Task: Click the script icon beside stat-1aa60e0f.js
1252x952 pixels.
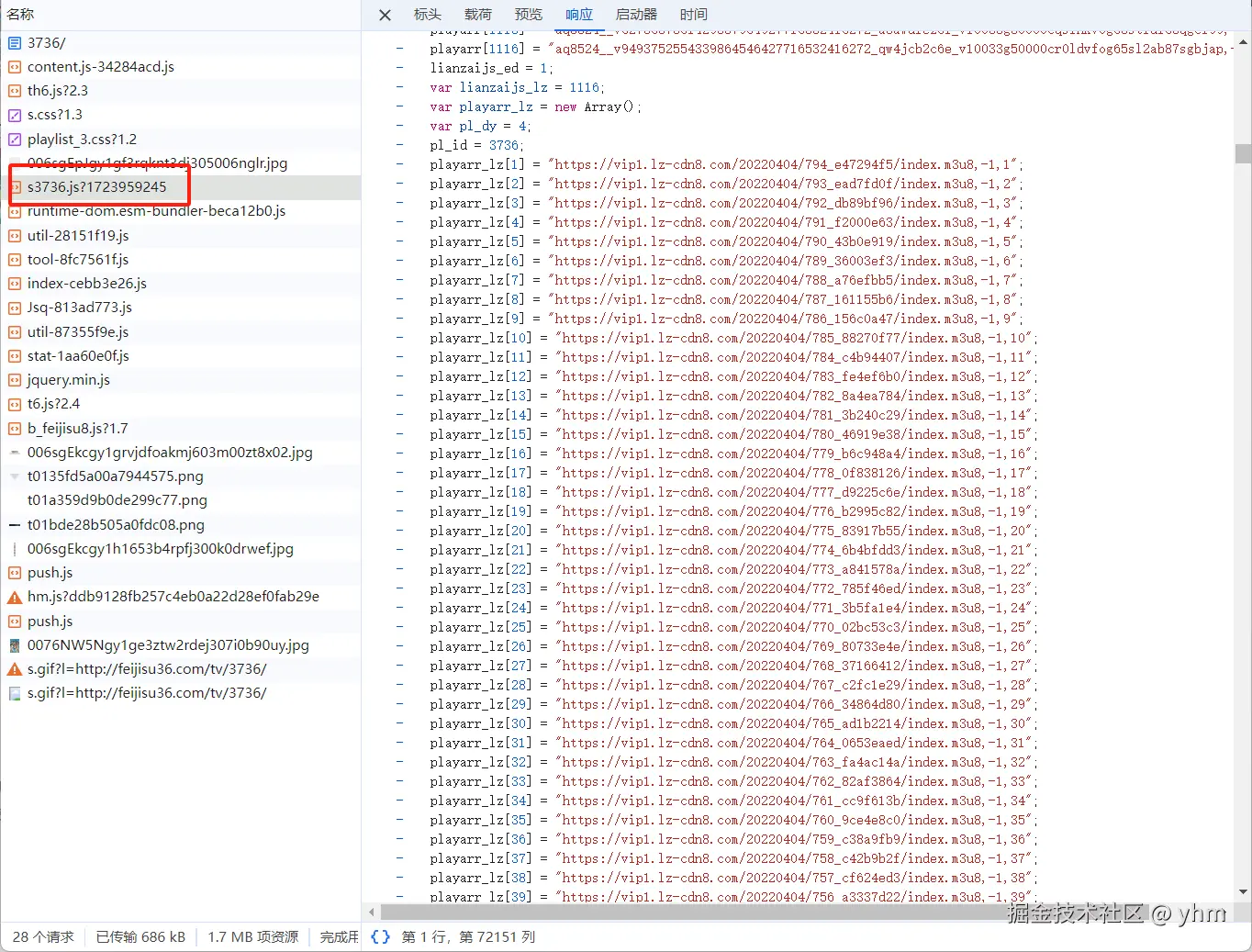Action: 15,356
